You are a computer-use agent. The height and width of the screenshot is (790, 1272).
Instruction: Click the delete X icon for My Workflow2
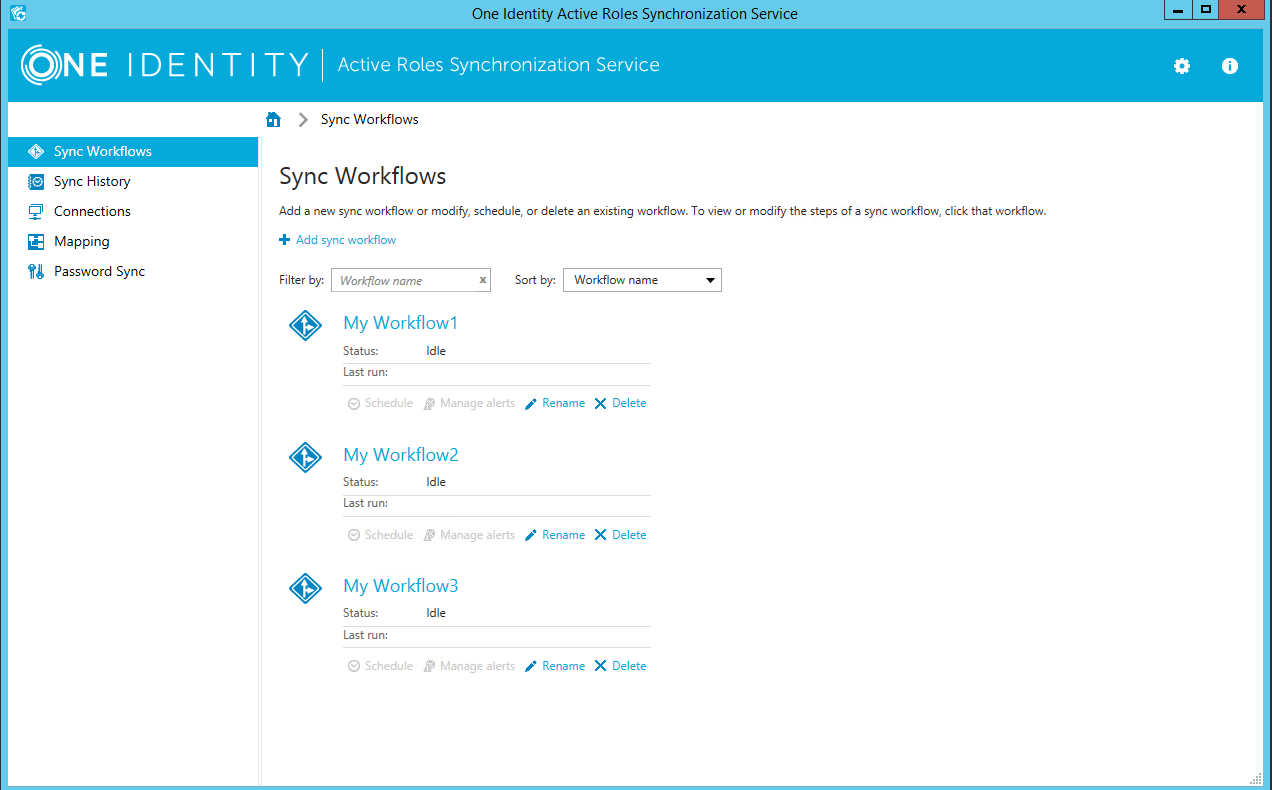pos(600,536)
